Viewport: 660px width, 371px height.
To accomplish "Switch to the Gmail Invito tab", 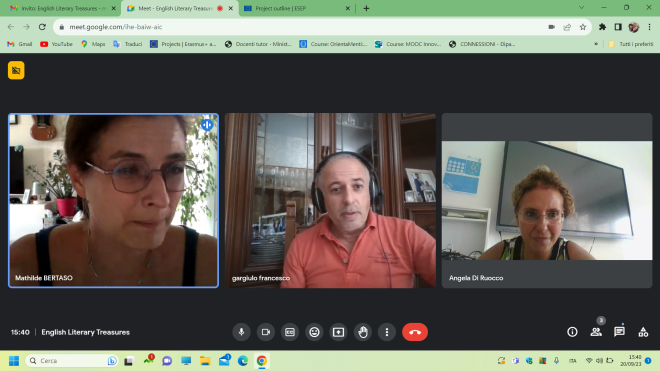I will click(63, 8).
